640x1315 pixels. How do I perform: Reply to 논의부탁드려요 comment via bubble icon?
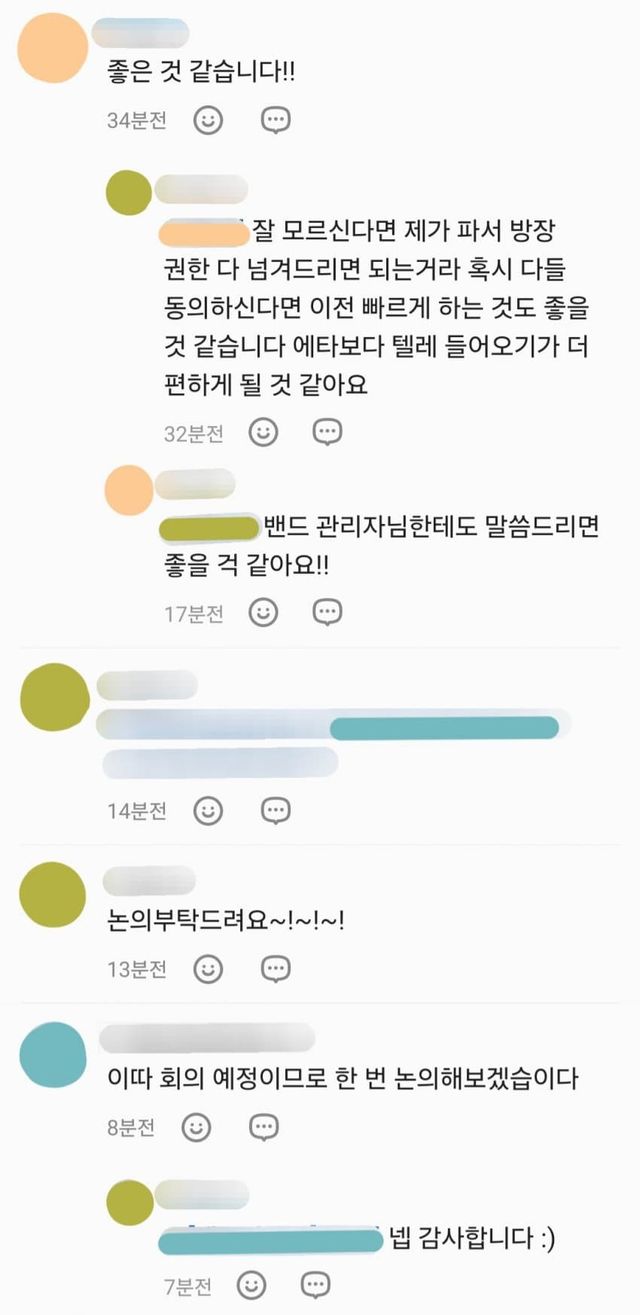click(276, 969)
